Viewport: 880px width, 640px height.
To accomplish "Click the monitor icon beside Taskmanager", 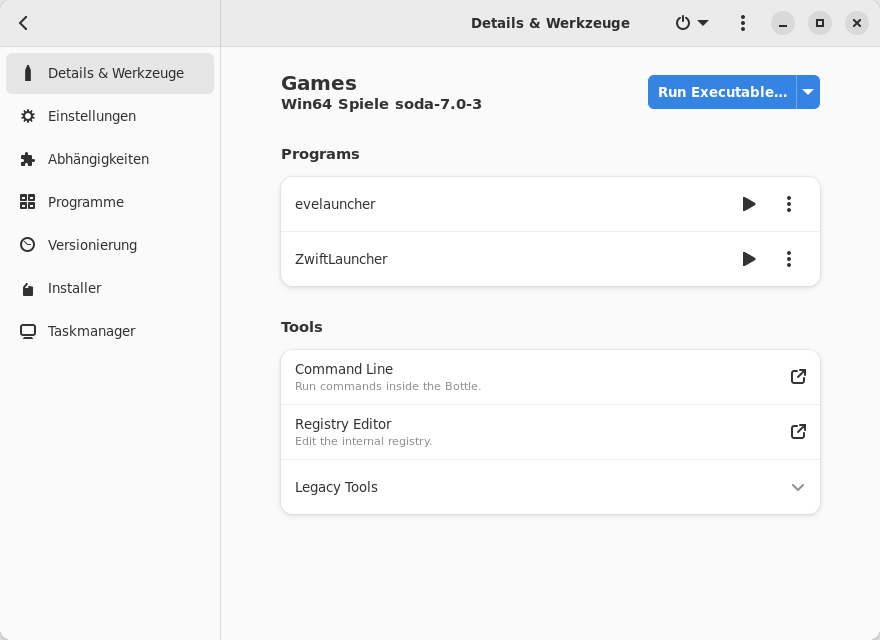I will click(x=28, y=331).
